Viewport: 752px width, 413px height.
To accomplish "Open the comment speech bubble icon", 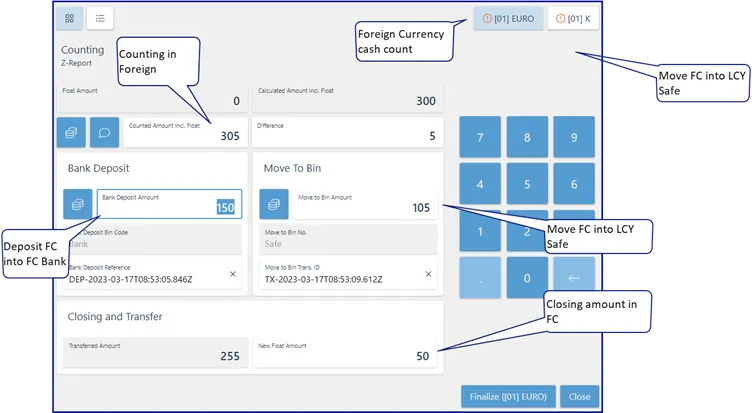I will 104,132.
